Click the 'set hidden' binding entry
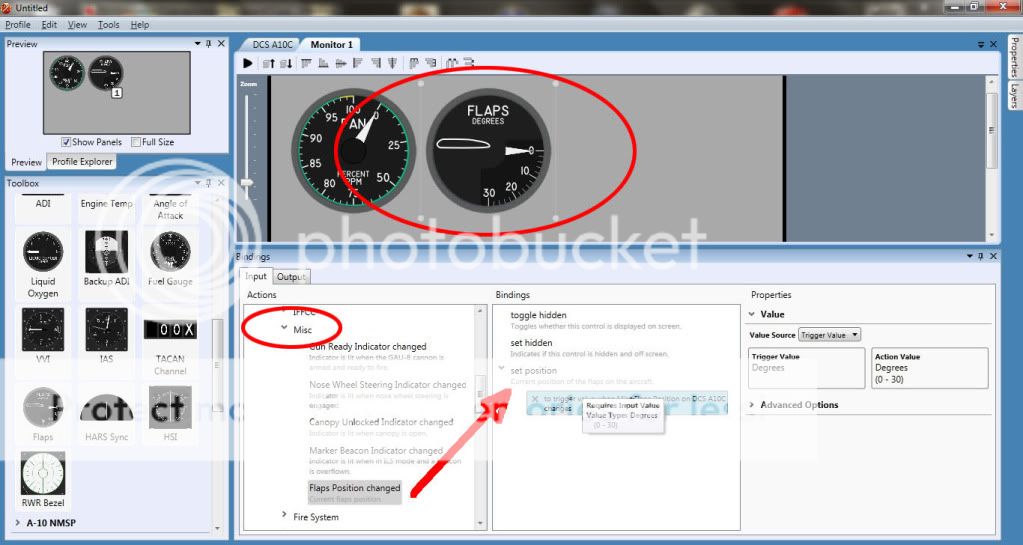The width and height of the screenshot is (1023, 545). 589,348
